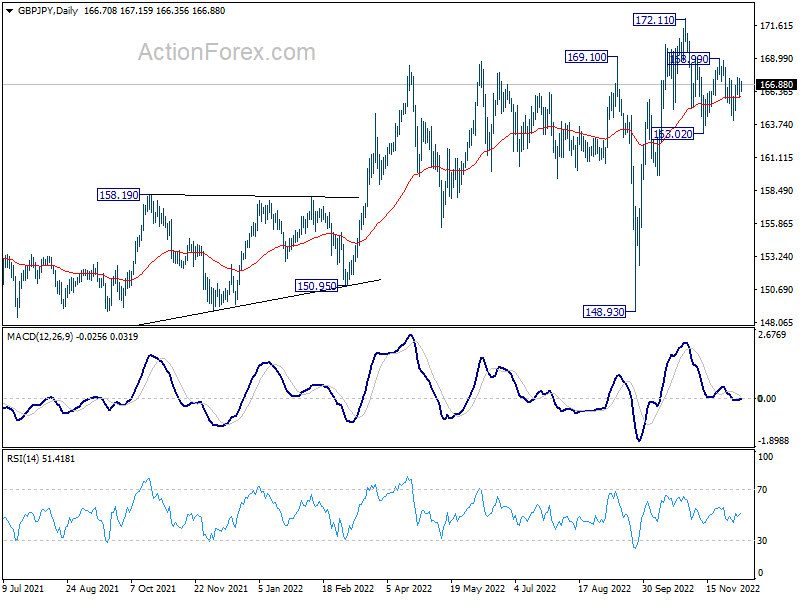Click the MACD axis value -1.8988
The image size is (800, 600).
point(773,440)
